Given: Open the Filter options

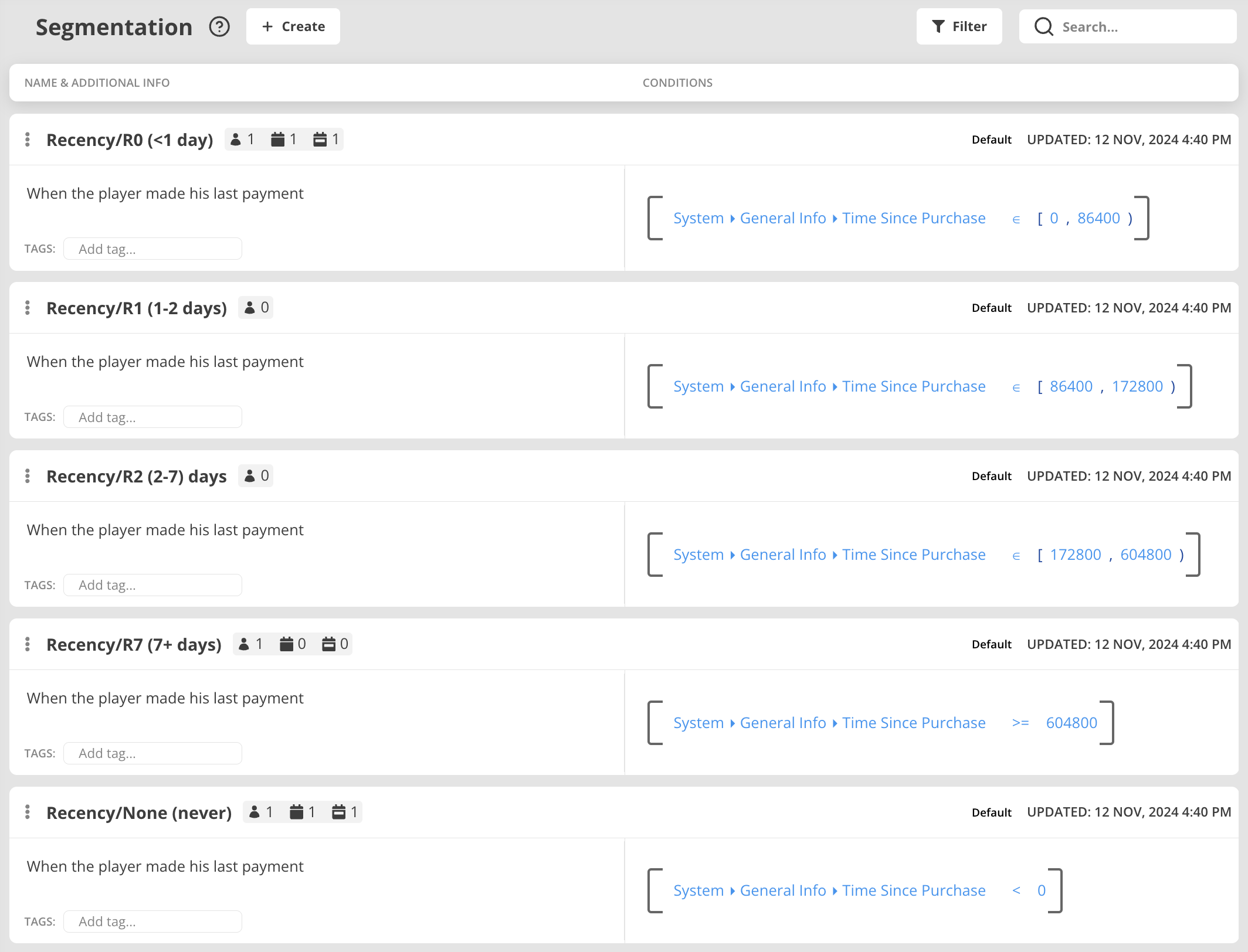Looking at the screenshot, I should pyautogui.click(x=959, y=26).
